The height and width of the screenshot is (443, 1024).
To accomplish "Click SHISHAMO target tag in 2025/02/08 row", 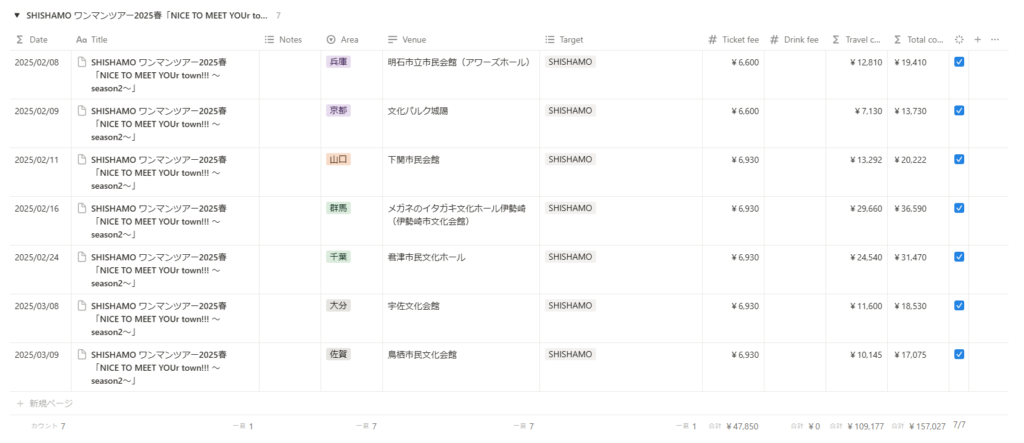I will point(570,62).
